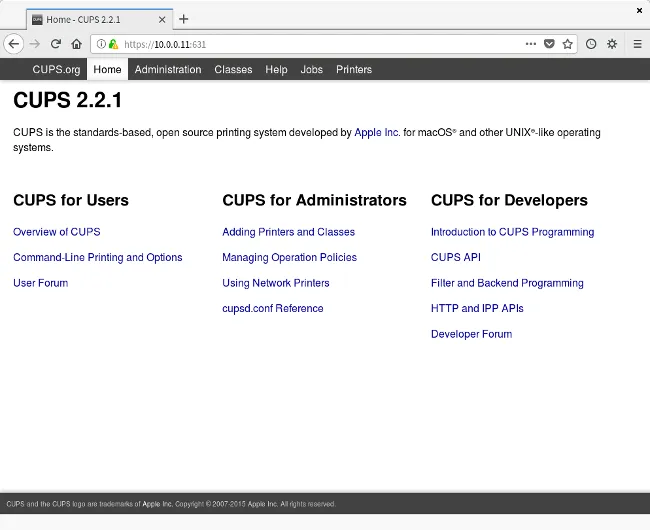
Task: Open the cupsd.conf Reference link
Action: [x=272, y=309]
